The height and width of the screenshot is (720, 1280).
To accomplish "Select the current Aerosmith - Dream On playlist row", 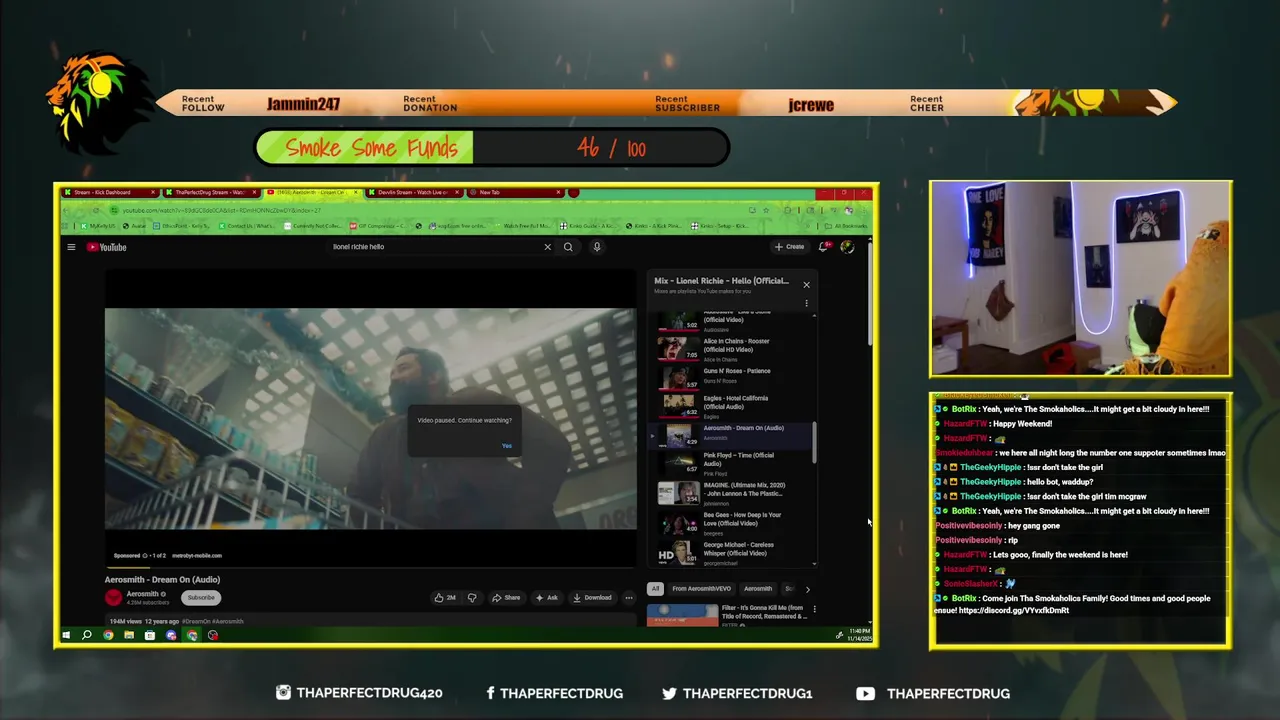I will click(731, 434).
